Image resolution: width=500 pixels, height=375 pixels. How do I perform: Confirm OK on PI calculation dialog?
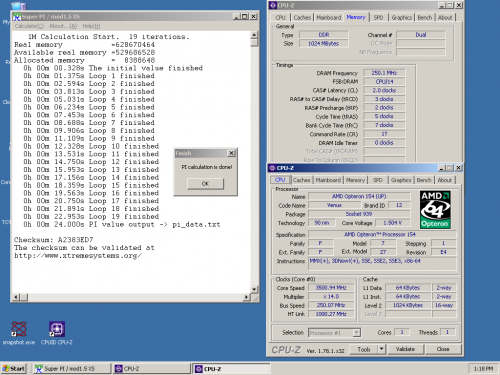pyautogui.click(x=205, y=183)
